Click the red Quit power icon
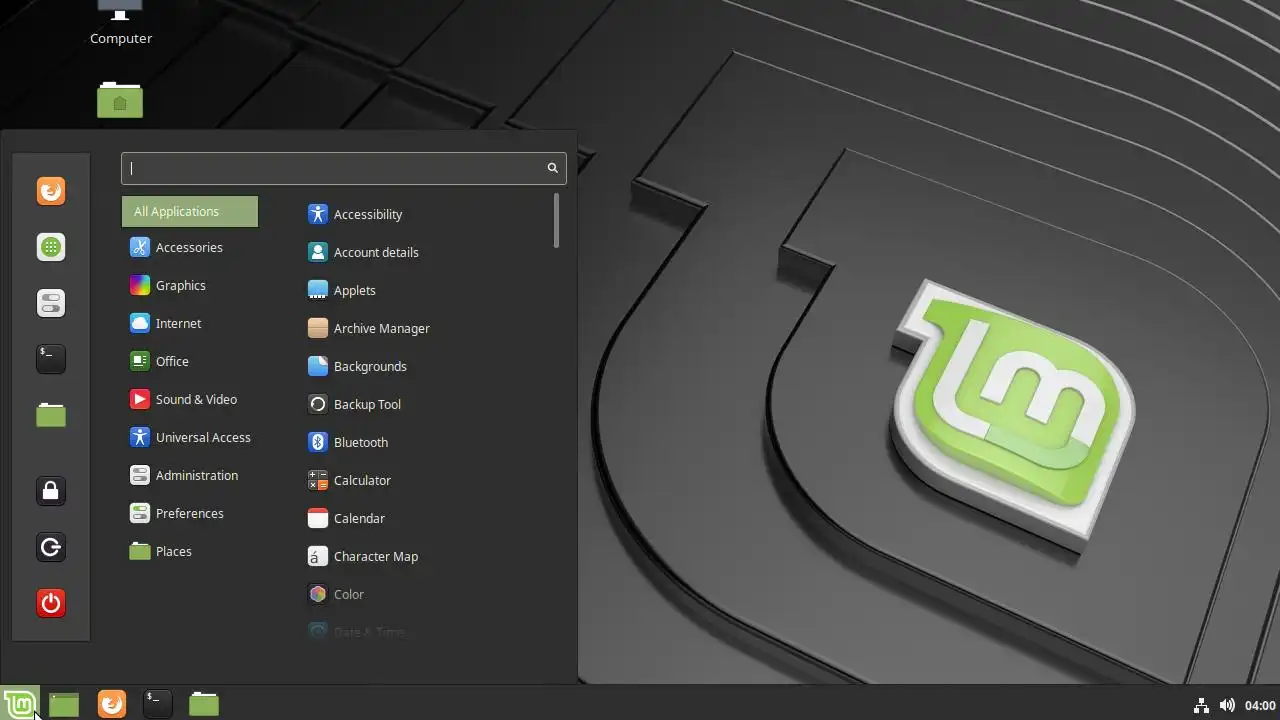This screenshot has height=720, width=1280. [51, 603]
